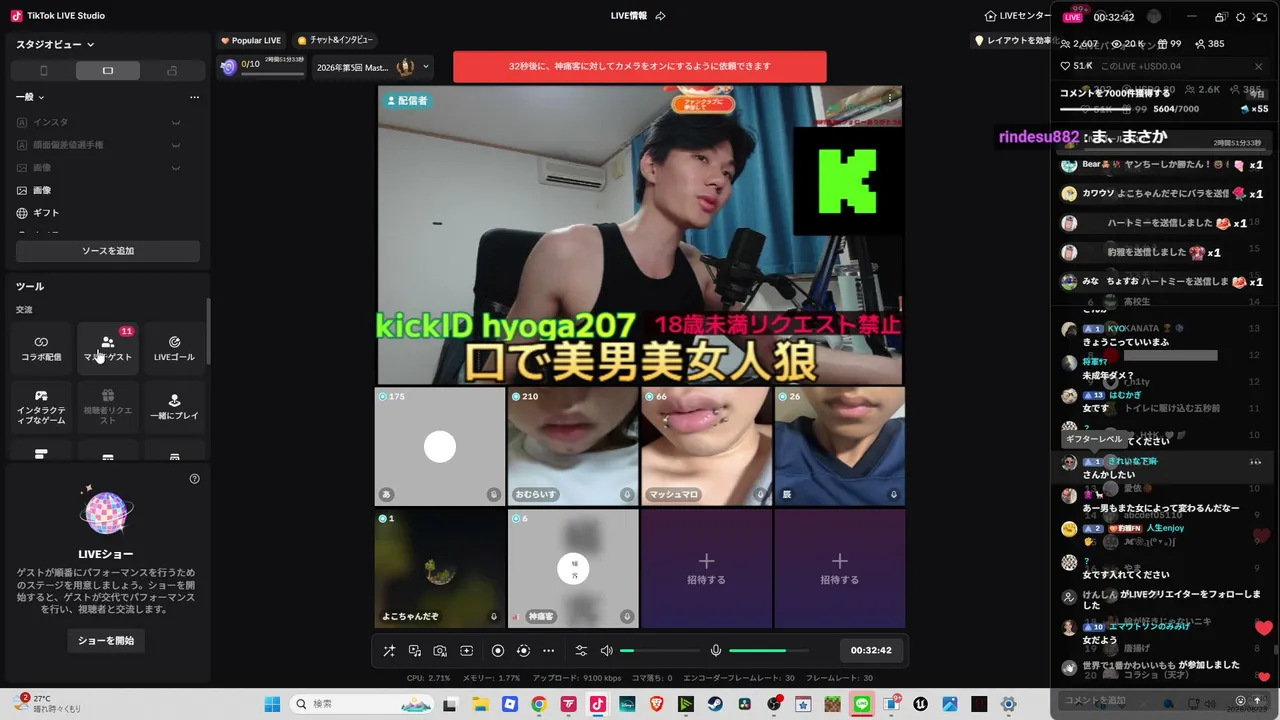Screen dimensions: 1280x720
Task: Select the ギフト source row
Action: click(x=106, y=213)
